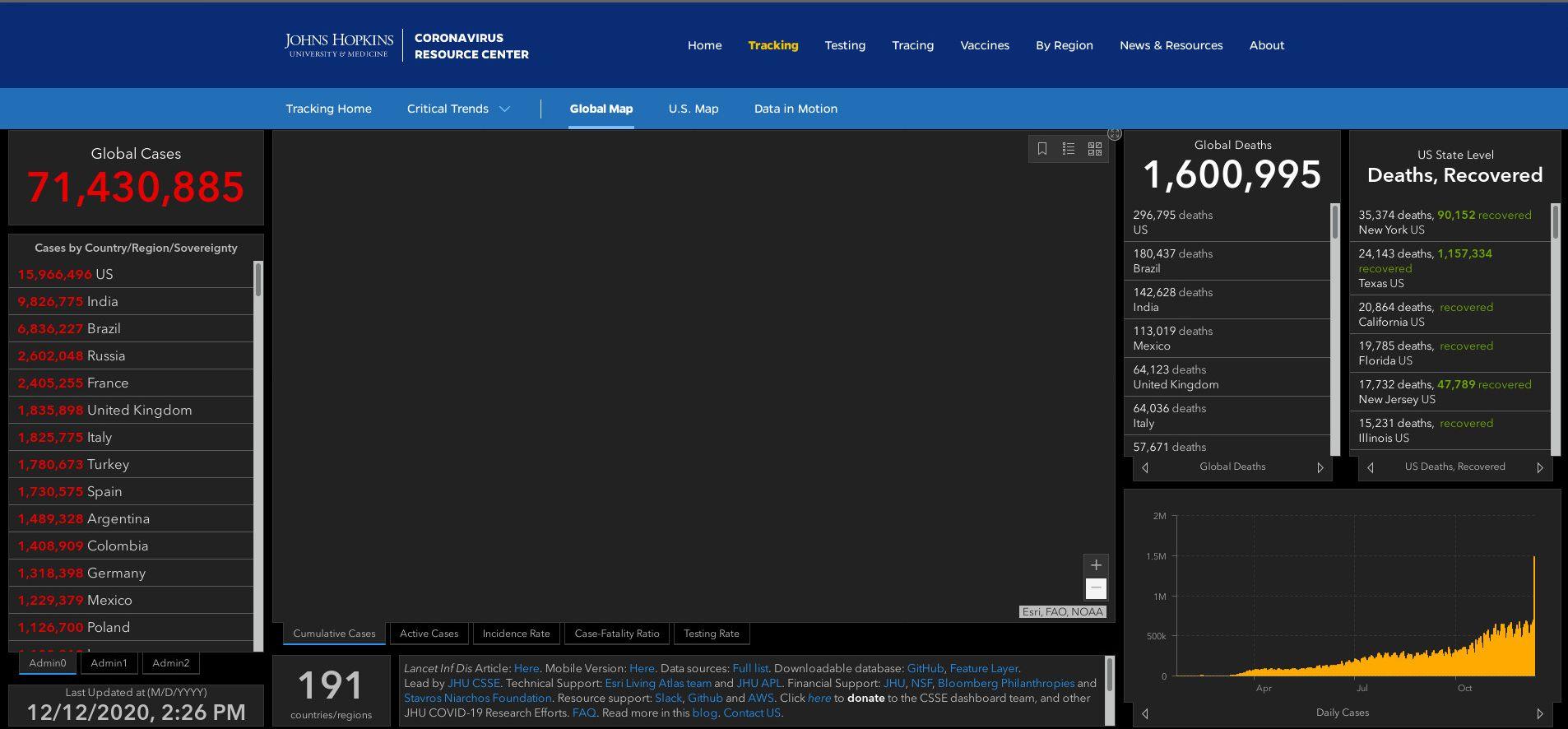Open the Vaccines menu item

[x=985, y=45]
